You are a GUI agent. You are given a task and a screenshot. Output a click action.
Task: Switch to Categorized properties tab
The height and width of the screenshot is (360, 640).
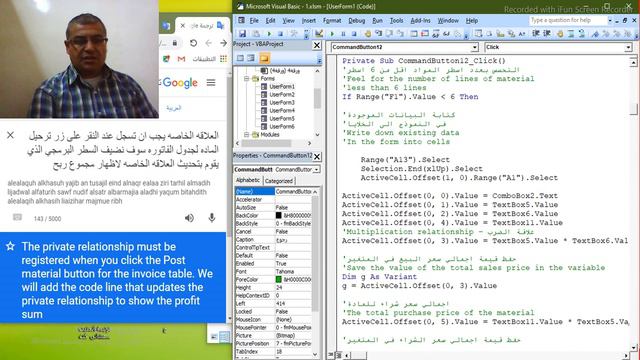click(x=279, y=181)
